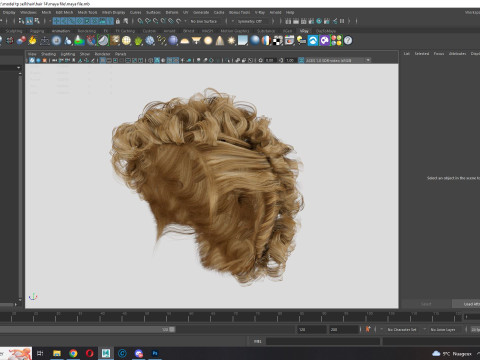The height and width of the screenshot is (360, 480).
Task: Click the range slider end handle
Action: coord(172,329)
